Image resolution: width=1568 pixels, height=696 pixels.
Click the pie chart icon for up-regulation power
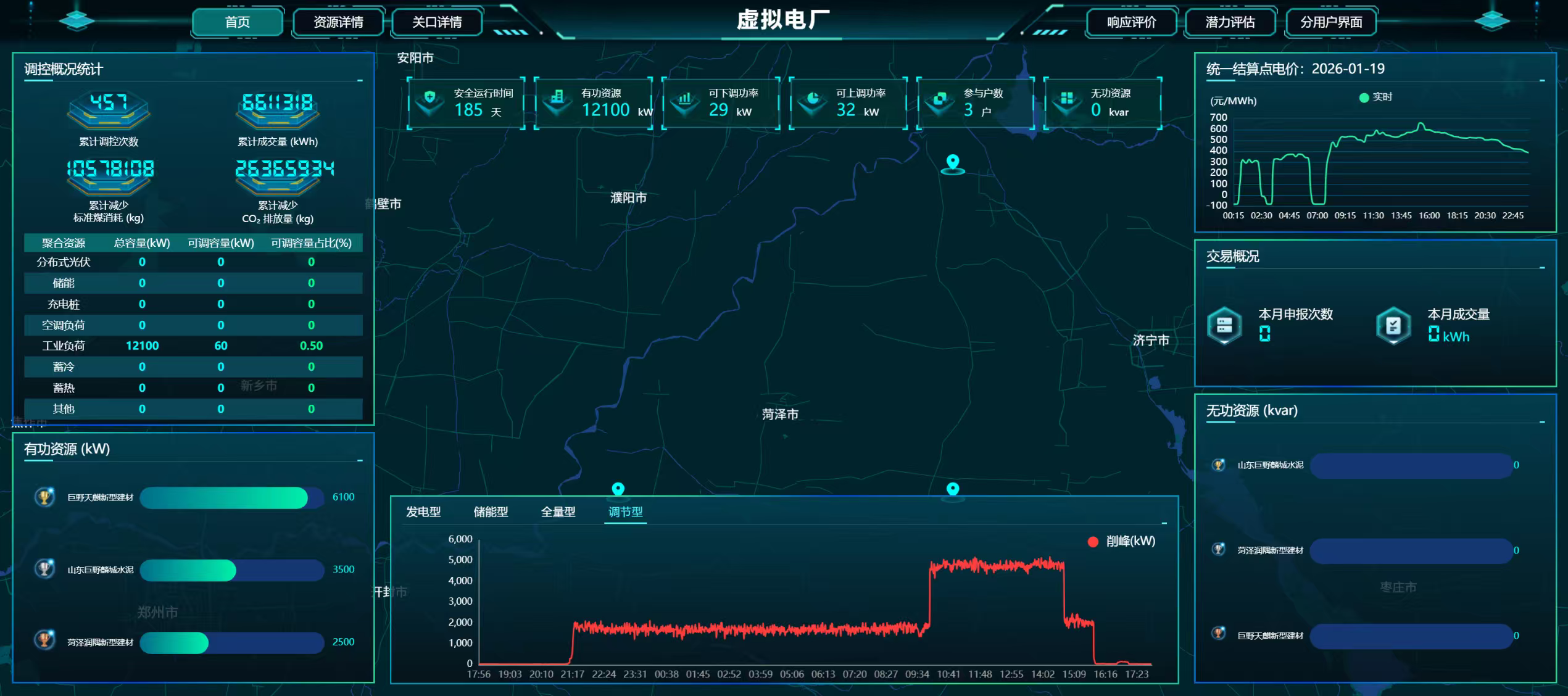coord(813,99)
